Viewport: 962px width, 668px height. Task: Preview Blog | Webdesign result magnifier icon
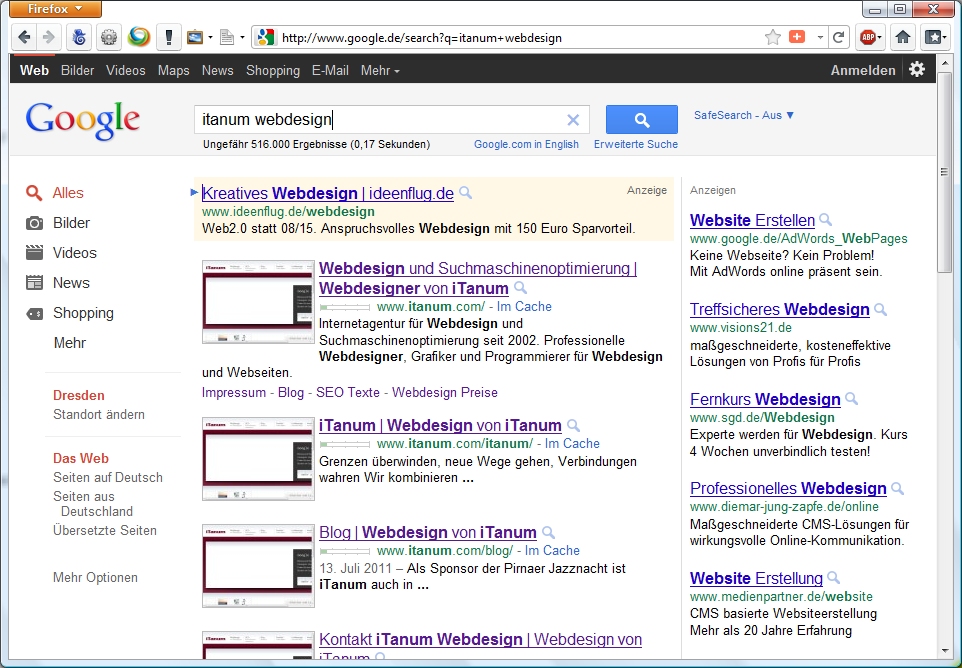point(549,532)
